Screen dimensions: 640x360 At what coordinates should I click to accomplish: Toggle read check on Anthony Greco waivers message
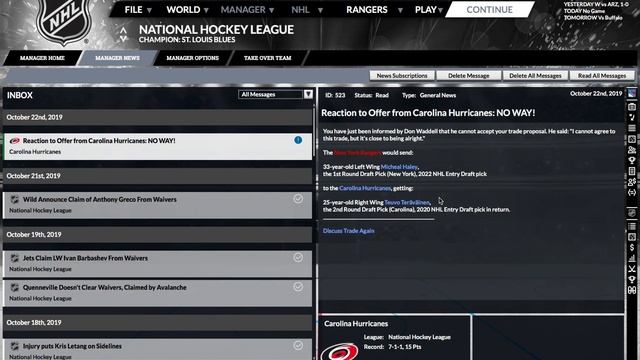tap(298, 199)
